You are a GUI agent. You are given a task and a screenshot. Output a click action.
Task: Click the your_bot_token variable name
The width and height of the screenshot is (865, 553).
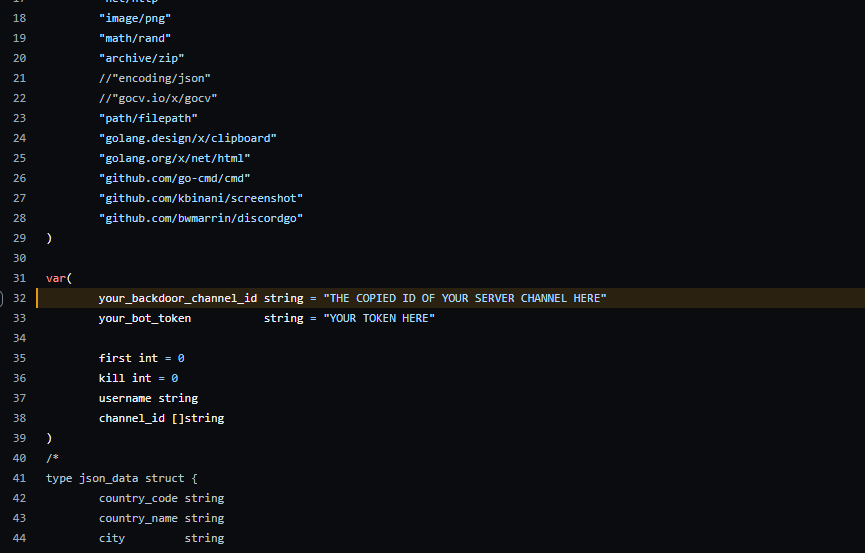click(x=145, y=318)
